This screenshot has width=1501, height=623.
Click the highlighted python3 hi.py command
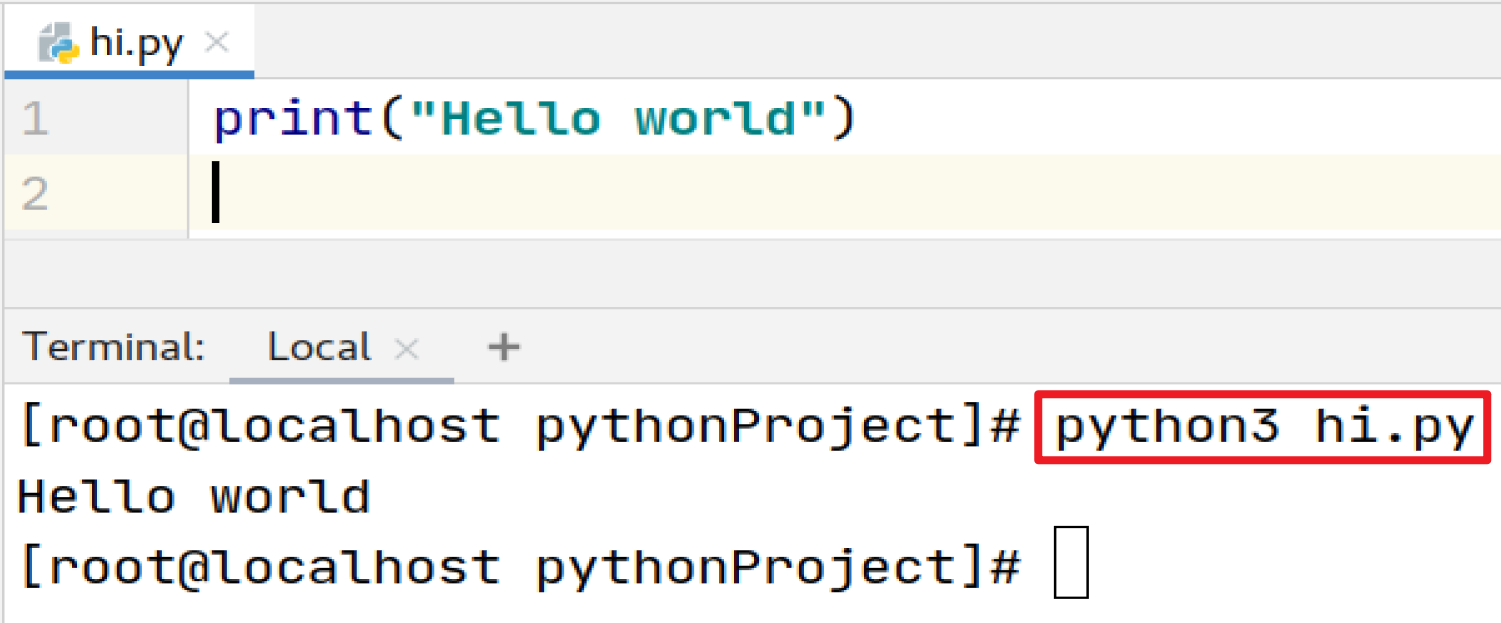(1264, 428)
